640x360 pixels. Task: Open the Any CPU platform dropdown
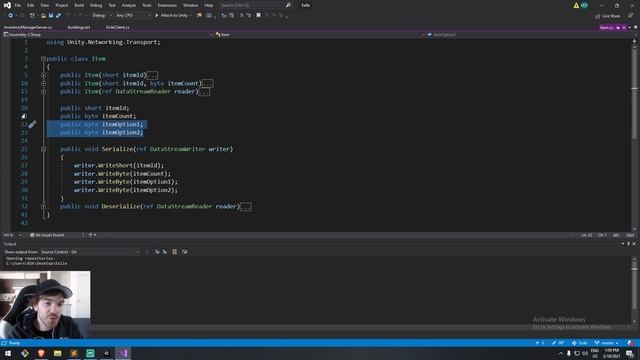pos(133,16)
